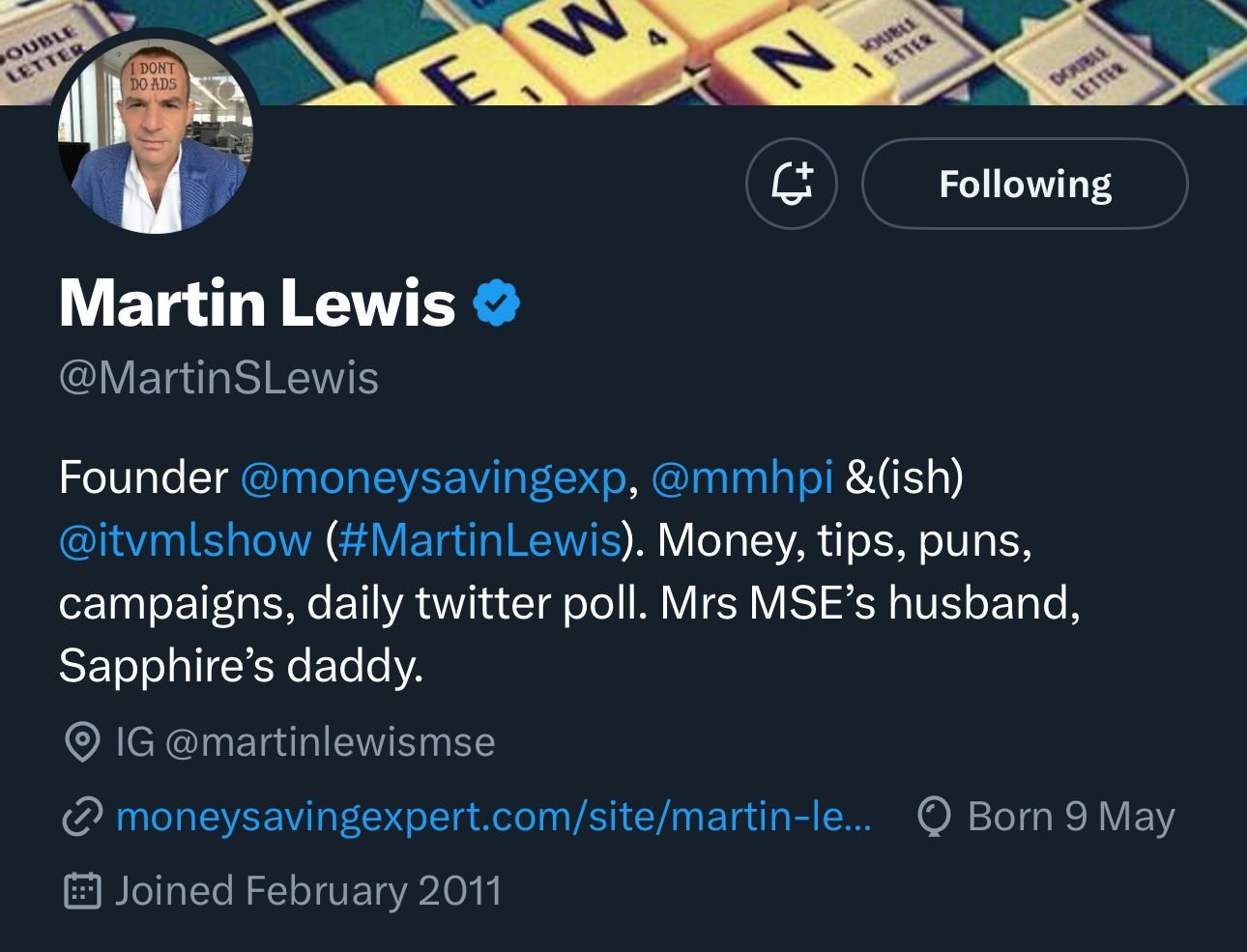
Task: Click the Martin Lewis display name
Action: (x=257, y=303)
